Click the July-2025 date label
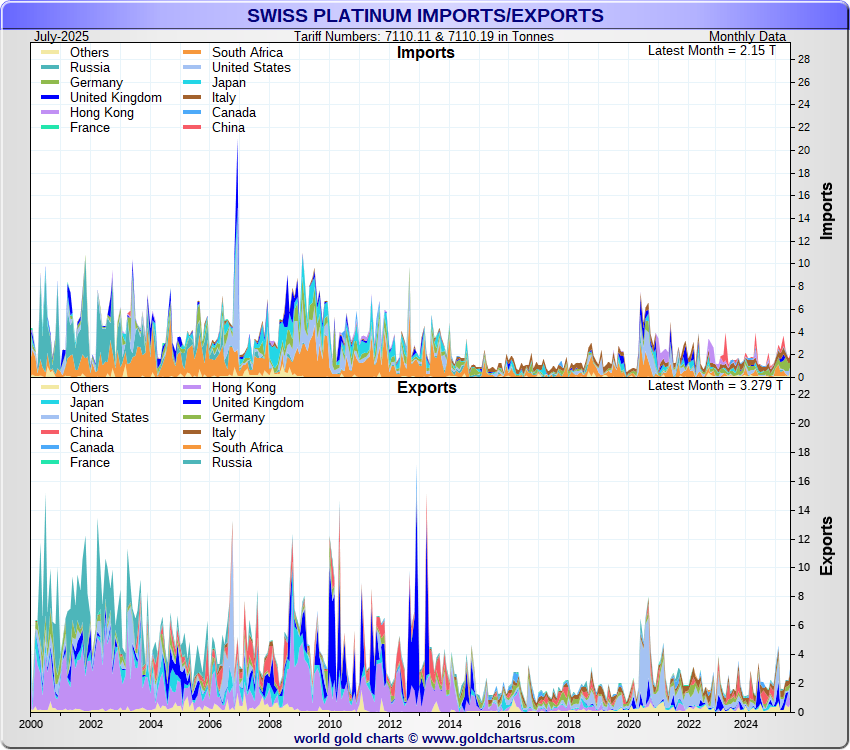The image size is (850, 750). [x=62, y=36]
